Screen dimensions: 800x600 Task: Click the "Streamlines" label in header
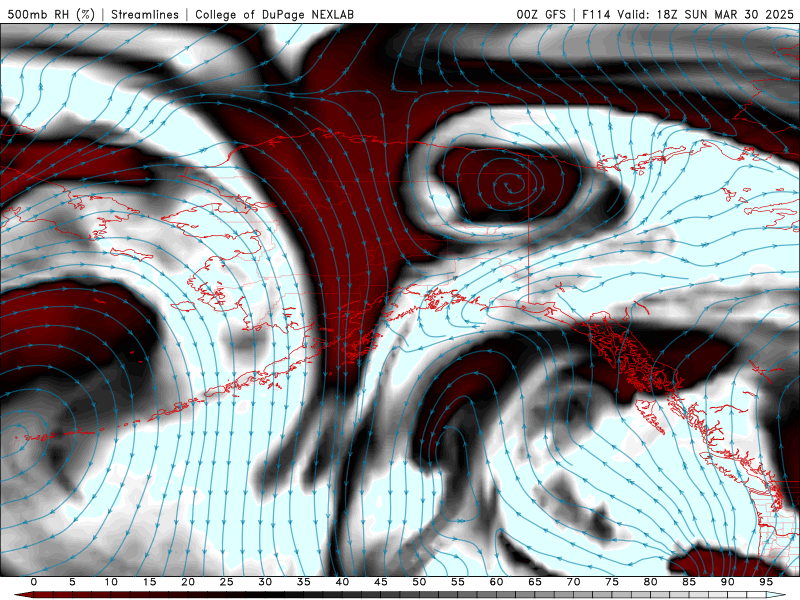point(145,14)
